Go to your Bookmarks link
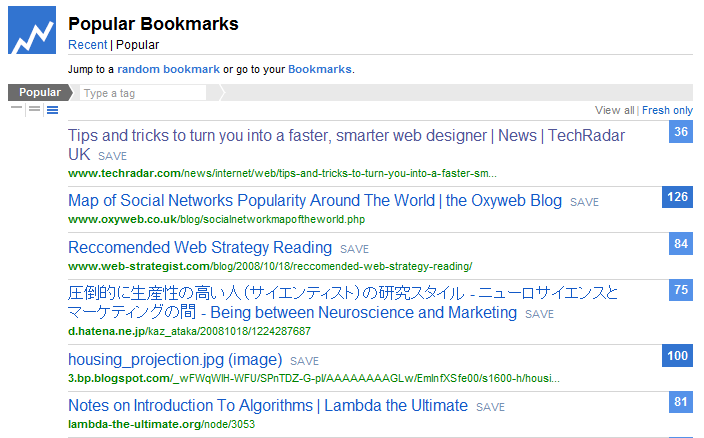704x438 pixels. [x=320, y=70]
